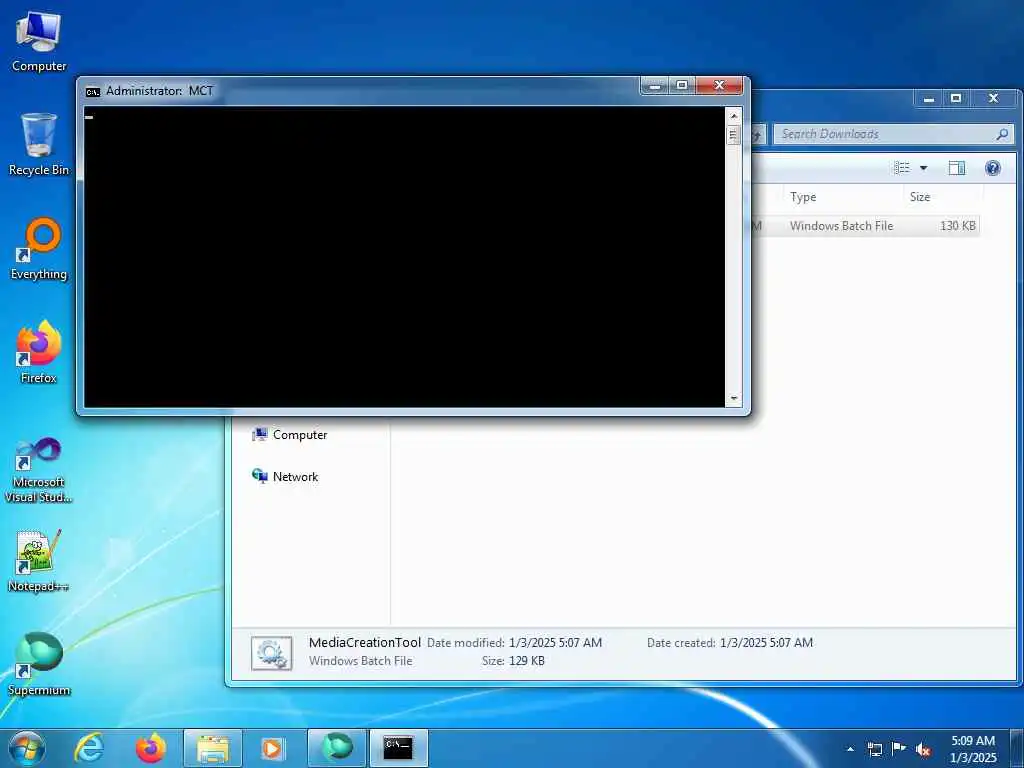Show hidden tray icons arrow
The height and width of the screenshot is (768, 1024).
point(850,749)
